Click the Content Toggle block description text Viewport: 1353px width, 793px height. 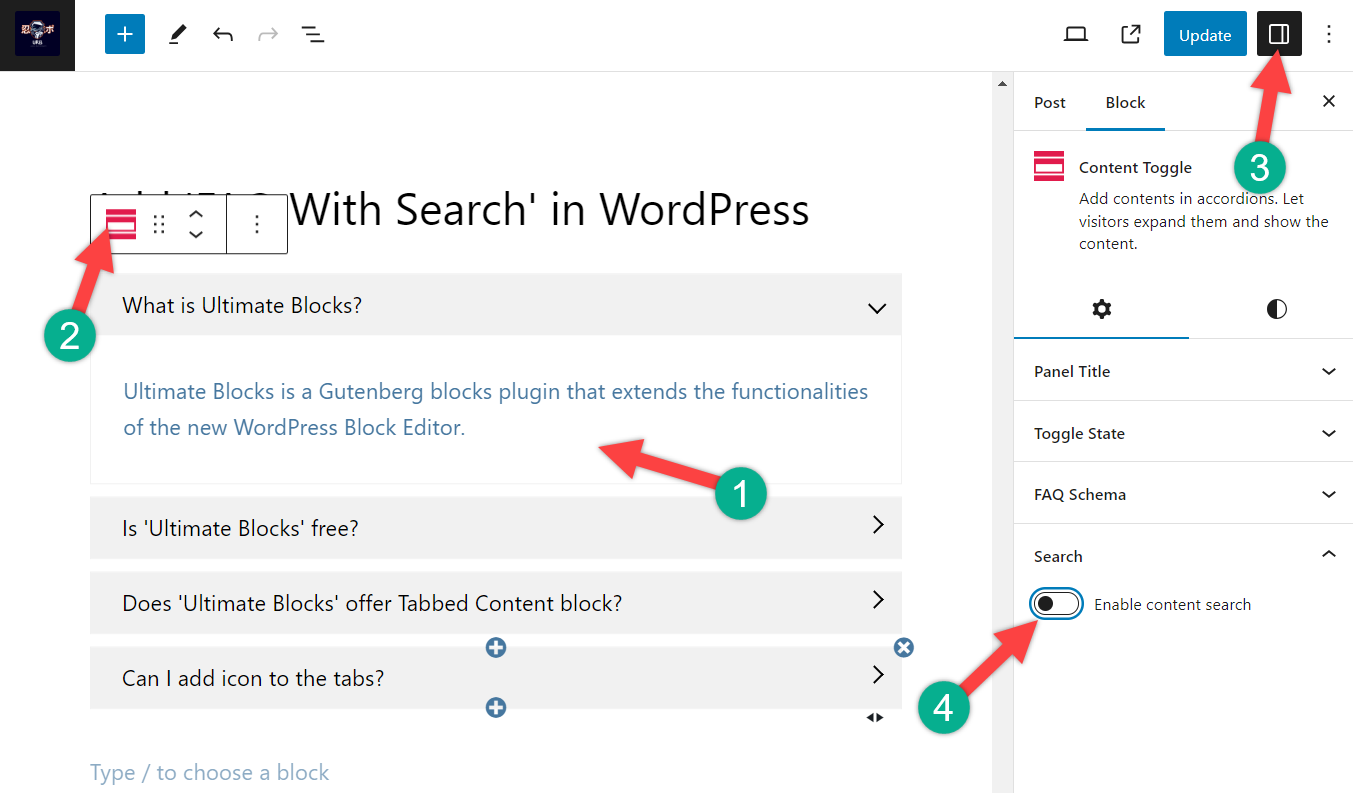point(1204,221)
